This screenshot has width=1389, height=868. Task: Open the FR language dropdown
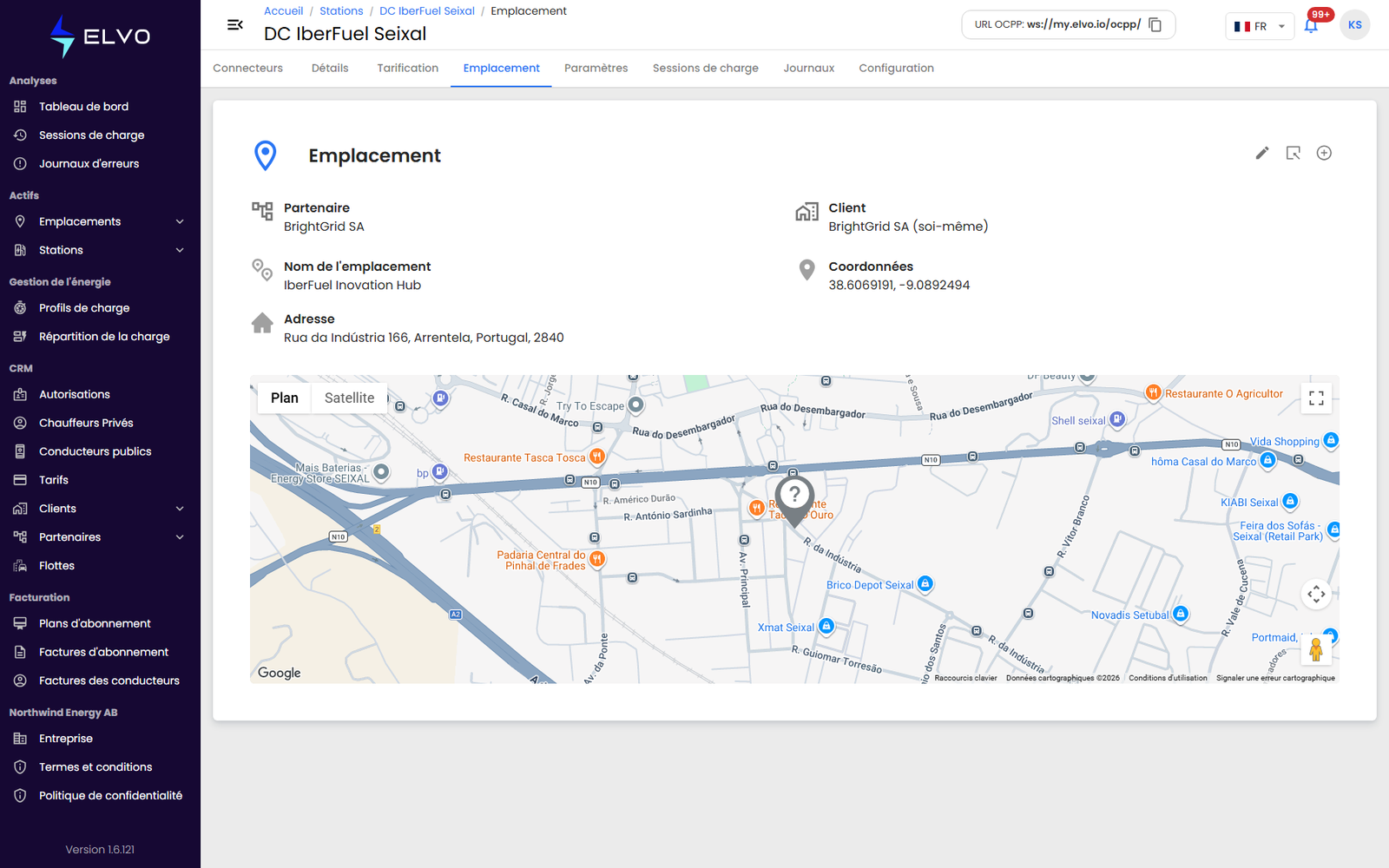point(1260,26)
